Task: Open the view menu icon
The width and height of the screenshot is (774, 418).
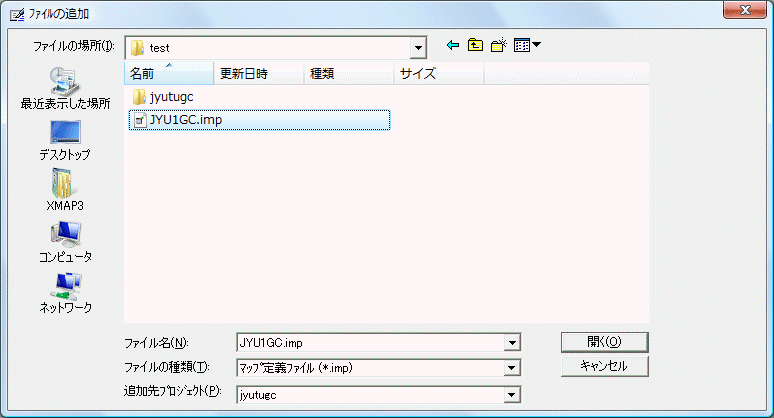Action: tap(527, 45)
